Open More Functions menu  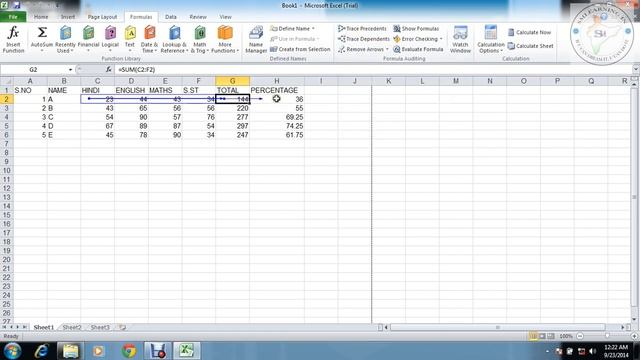225,39
